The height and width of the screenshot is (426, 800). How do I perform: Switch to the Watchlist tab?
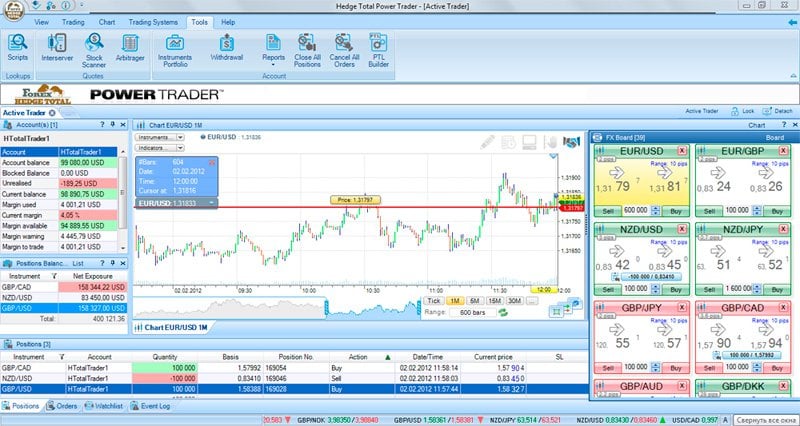[104, 406]
